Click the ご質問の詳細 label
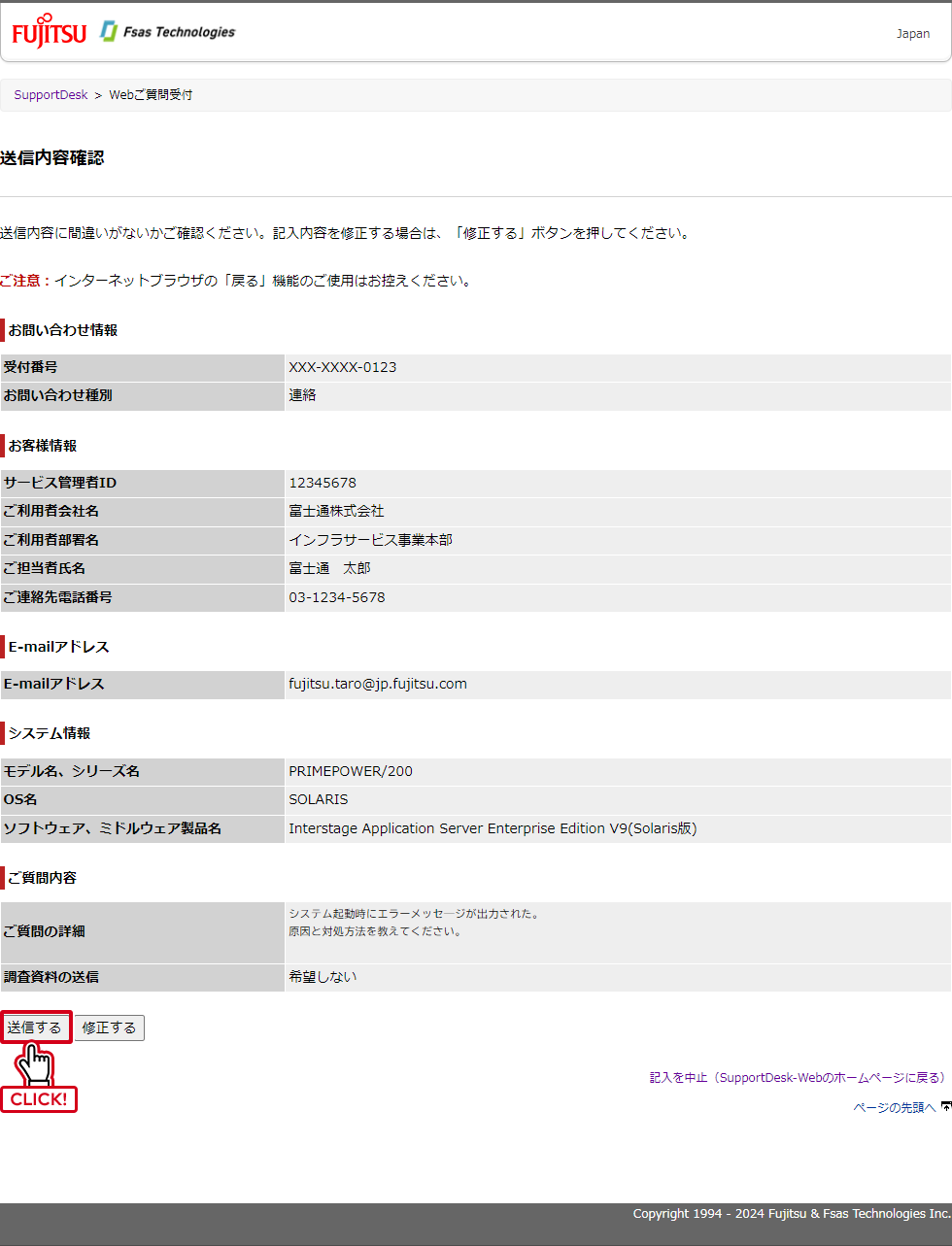The height and width of the screenshot is (1246, 952). click(x=44, y=931)
